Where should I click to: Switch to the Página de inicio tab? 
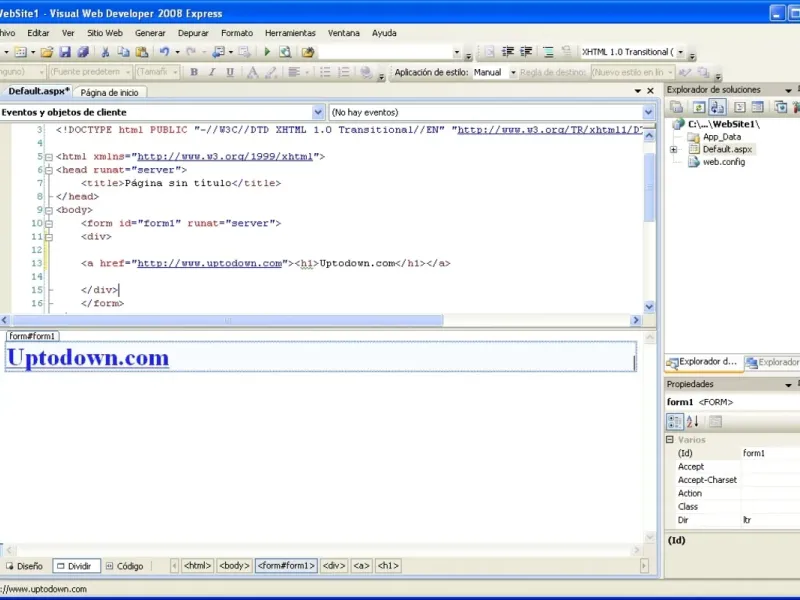(110, 92)
